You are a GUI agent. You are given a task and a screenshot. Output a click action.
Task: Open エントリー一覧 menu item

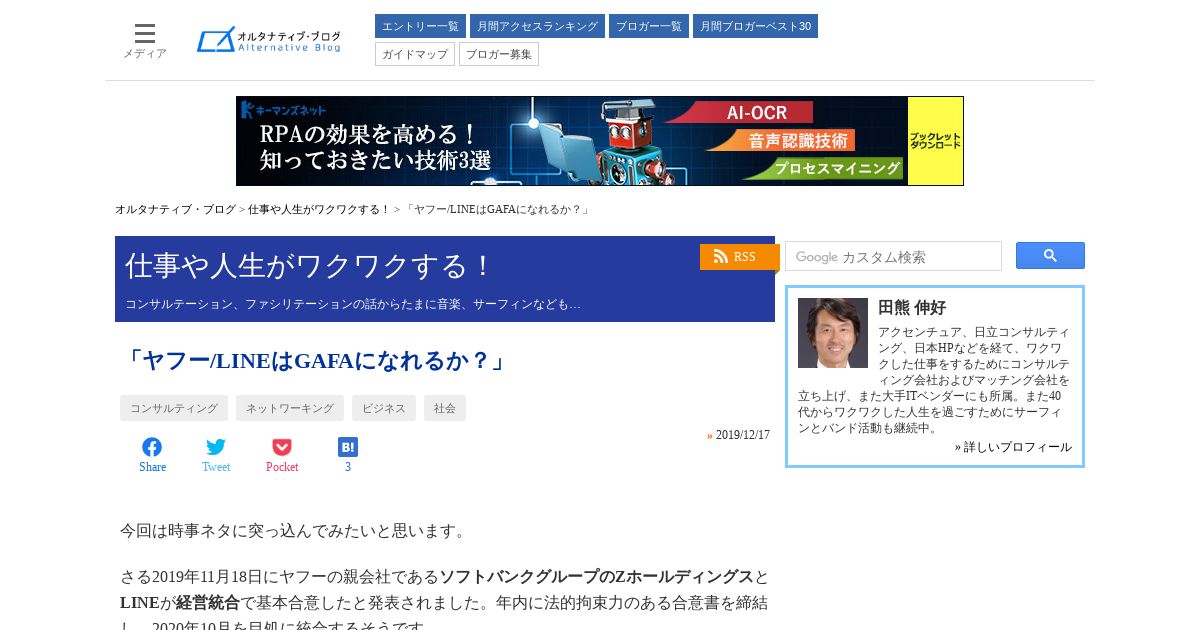pyautogui.click(x=420, y=26)
